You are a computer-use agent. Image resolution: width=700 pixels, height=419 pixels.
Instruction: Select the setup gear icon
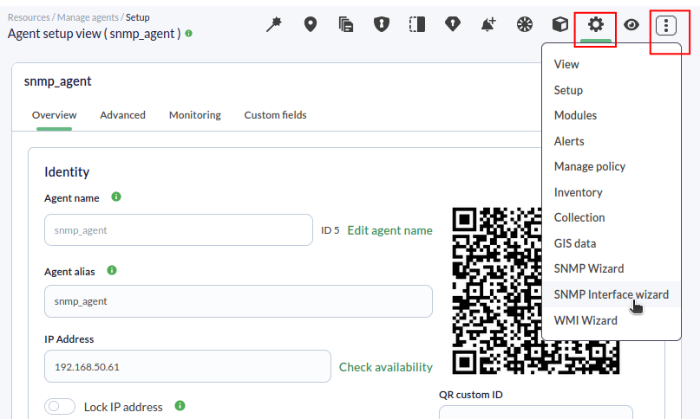click(x=596, y=25)
